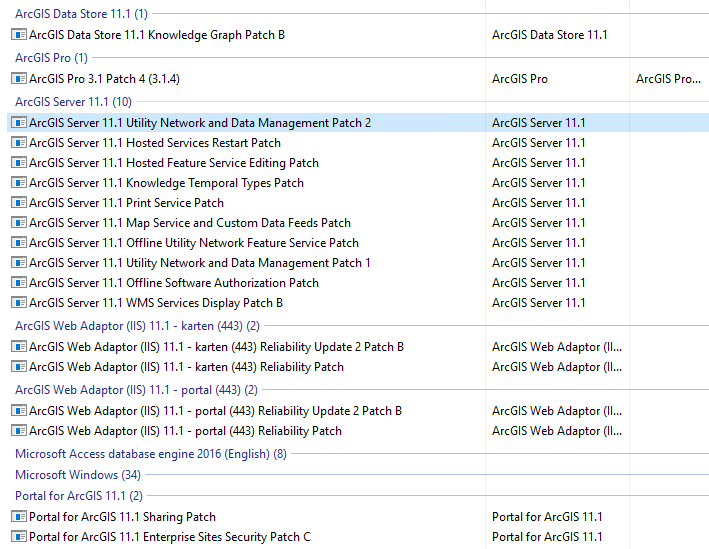The image size is (709, 549).
Task: Click icon of Enterprise Sites Security Patch C
Action: click(19, 536)
